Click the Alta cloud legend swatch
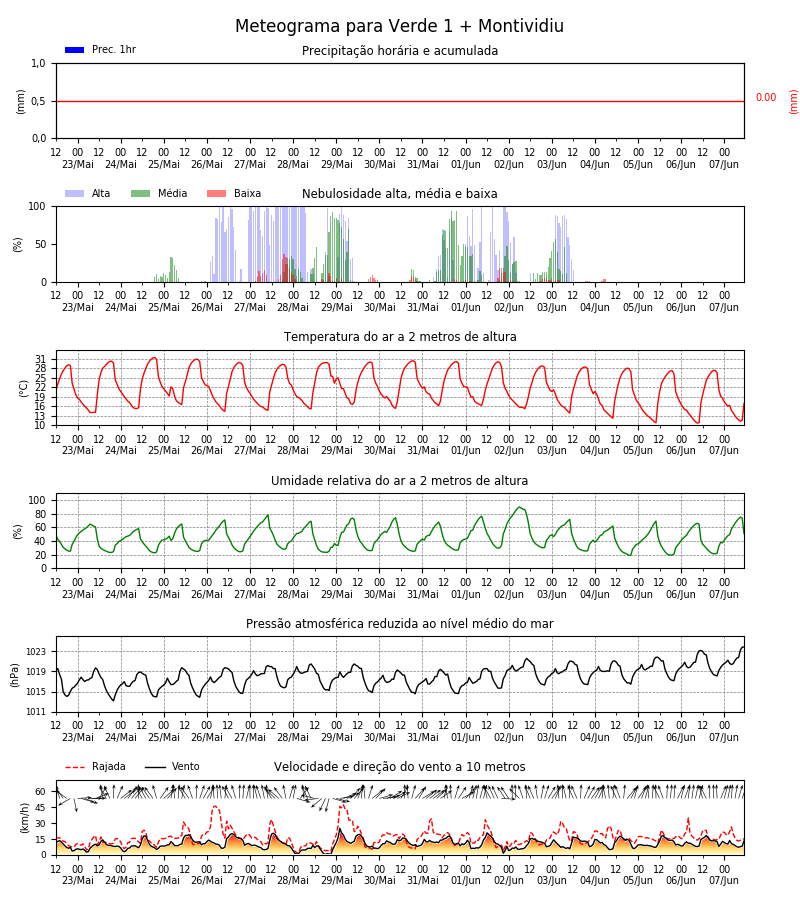Image resolution: width=800 pixels, height=900 pixels. click(x=75, y=193)
